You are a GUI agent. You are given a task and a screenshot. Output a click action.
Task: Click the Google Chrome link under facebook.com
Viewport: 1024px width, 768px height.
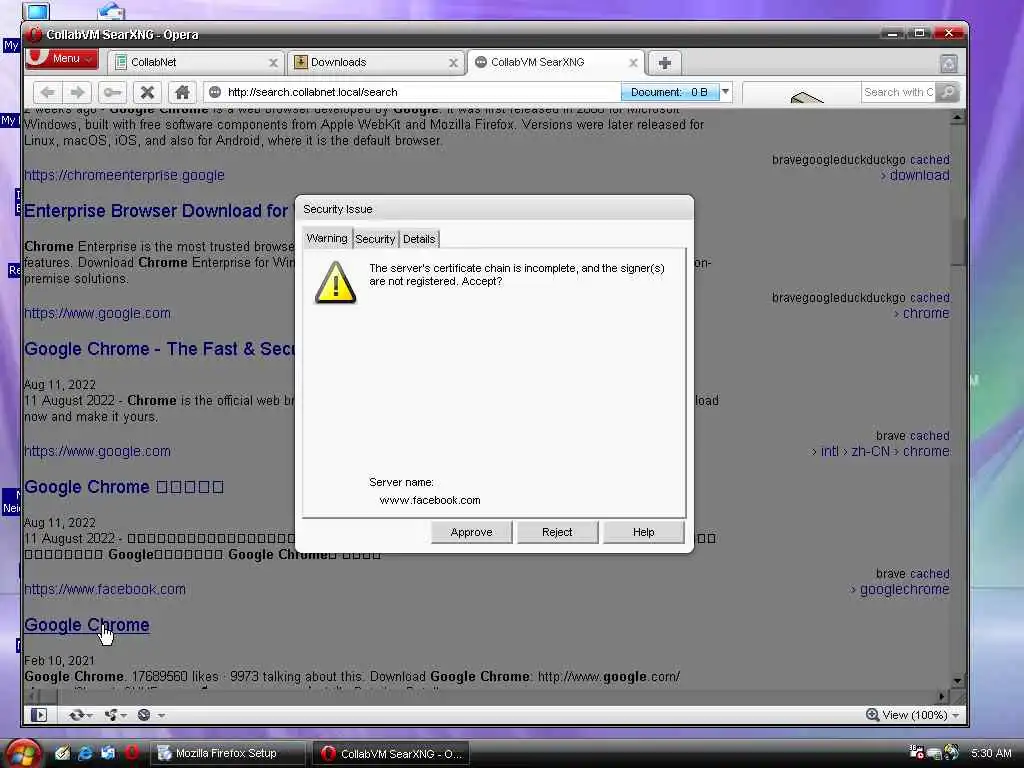87,625
